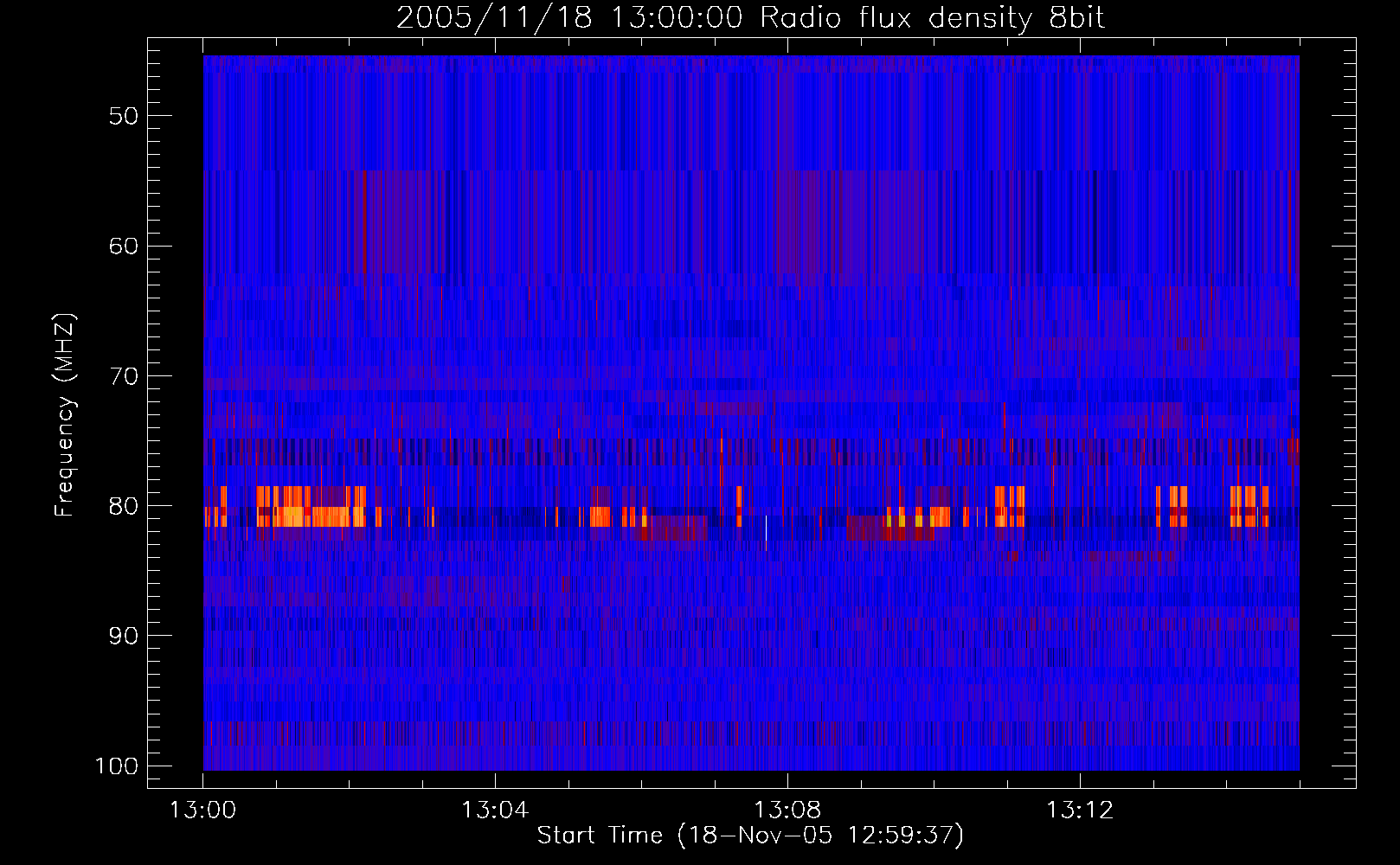Select the 100 frequency tick label
The width and height of the screenshot is (1400, 865).
[x=116, y=766]
